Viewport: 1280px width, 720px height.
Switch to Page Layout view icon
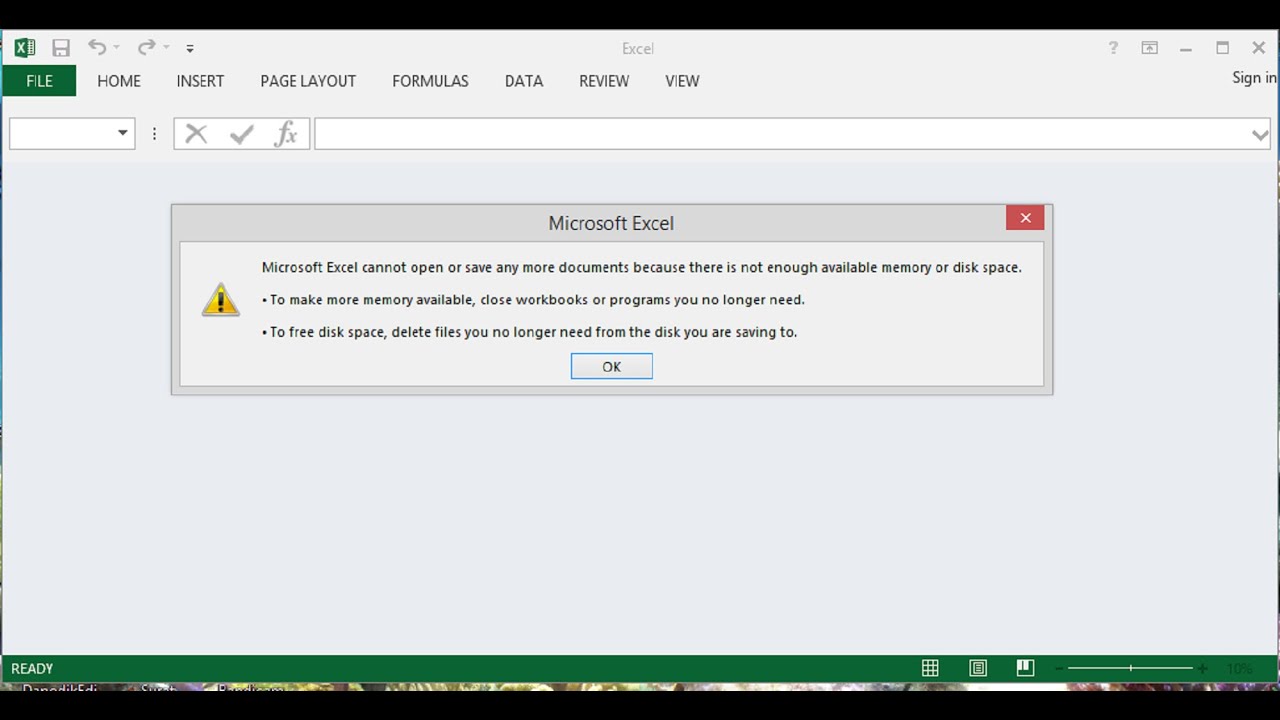[978, 668]
